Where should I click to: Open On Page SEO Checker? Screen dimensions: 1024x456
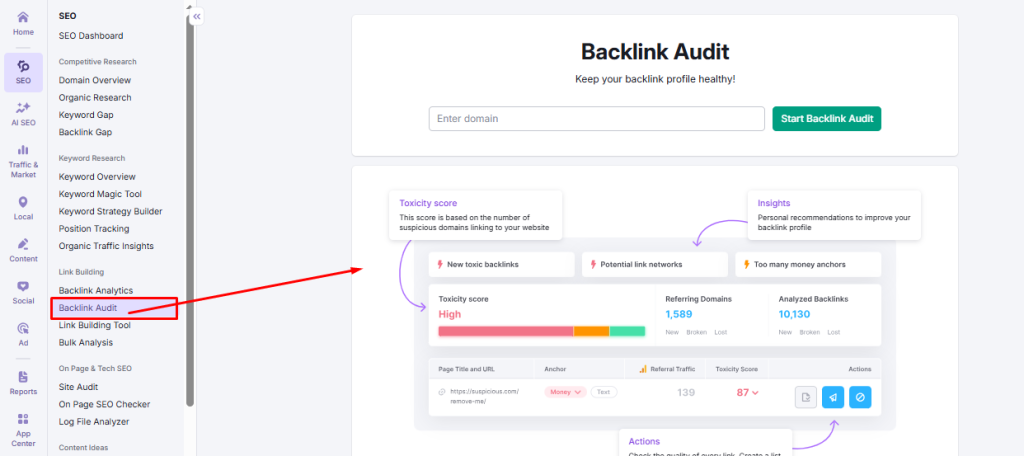[x=104, y=404]
